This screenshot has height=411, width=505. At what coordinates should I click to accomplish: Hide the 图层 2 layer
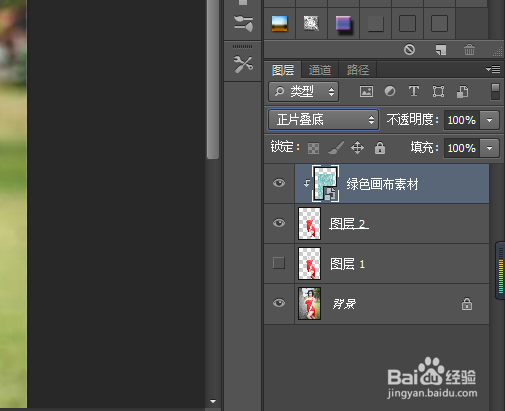[279, 223]
